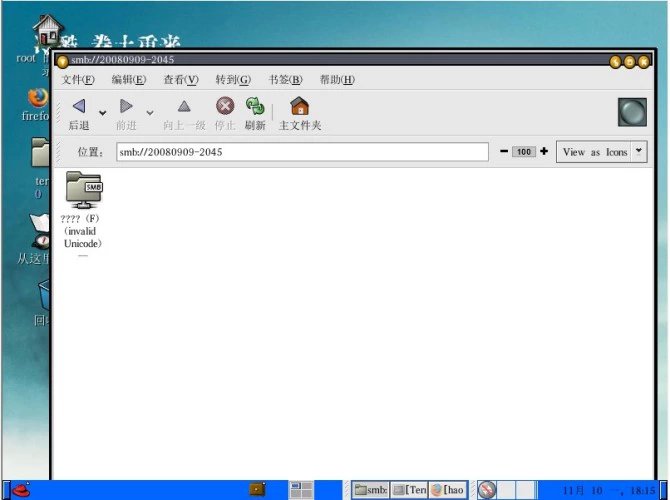
Task: Click the Refresh (刷新) toolbar icon
Action: pos(255,107)
